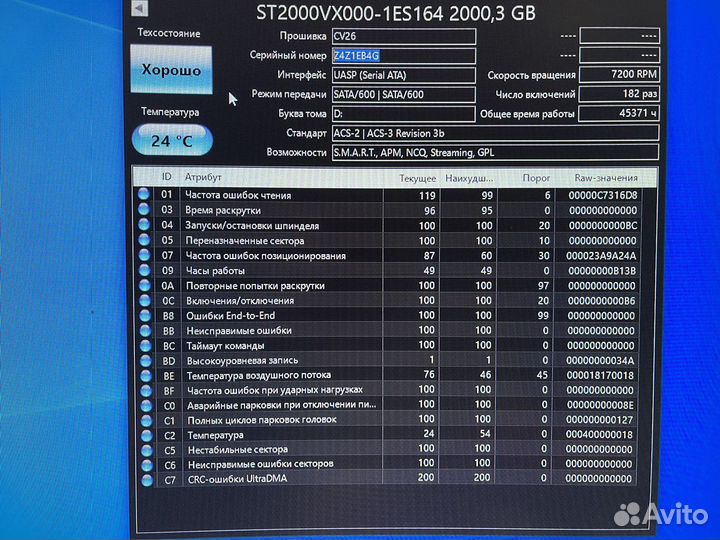Click the Прошивка field showing CV26
720x540 pixels.
pos(404,36)
